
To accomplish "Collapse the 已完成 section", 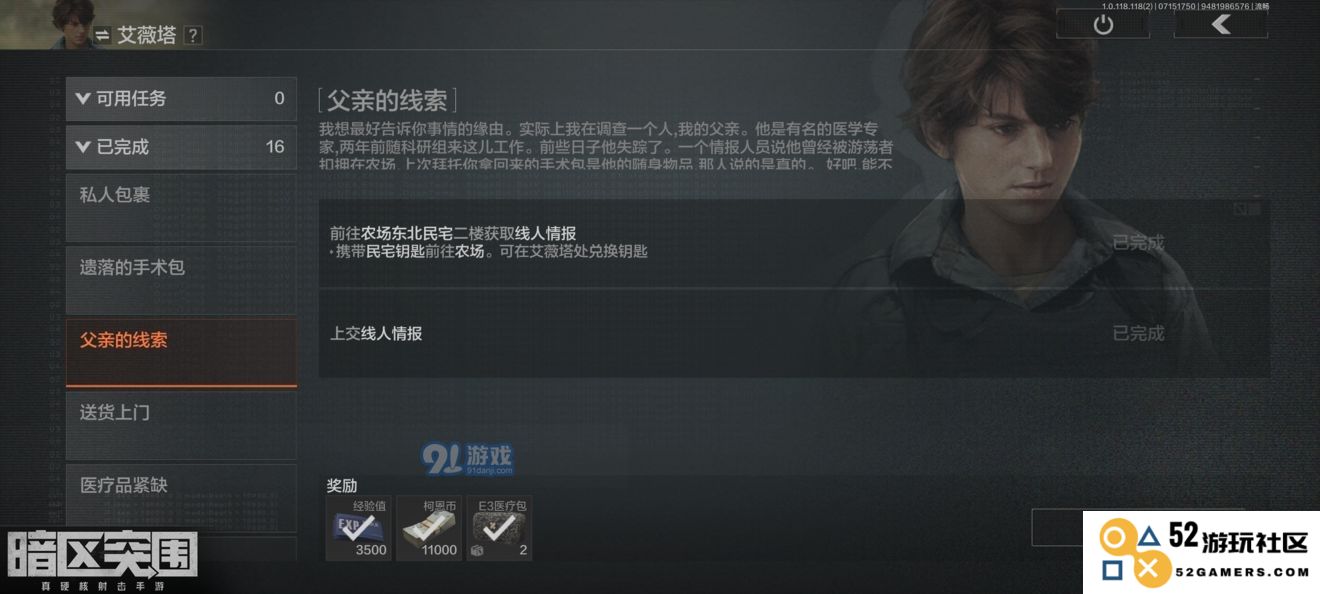I will [x=181, y=147].
